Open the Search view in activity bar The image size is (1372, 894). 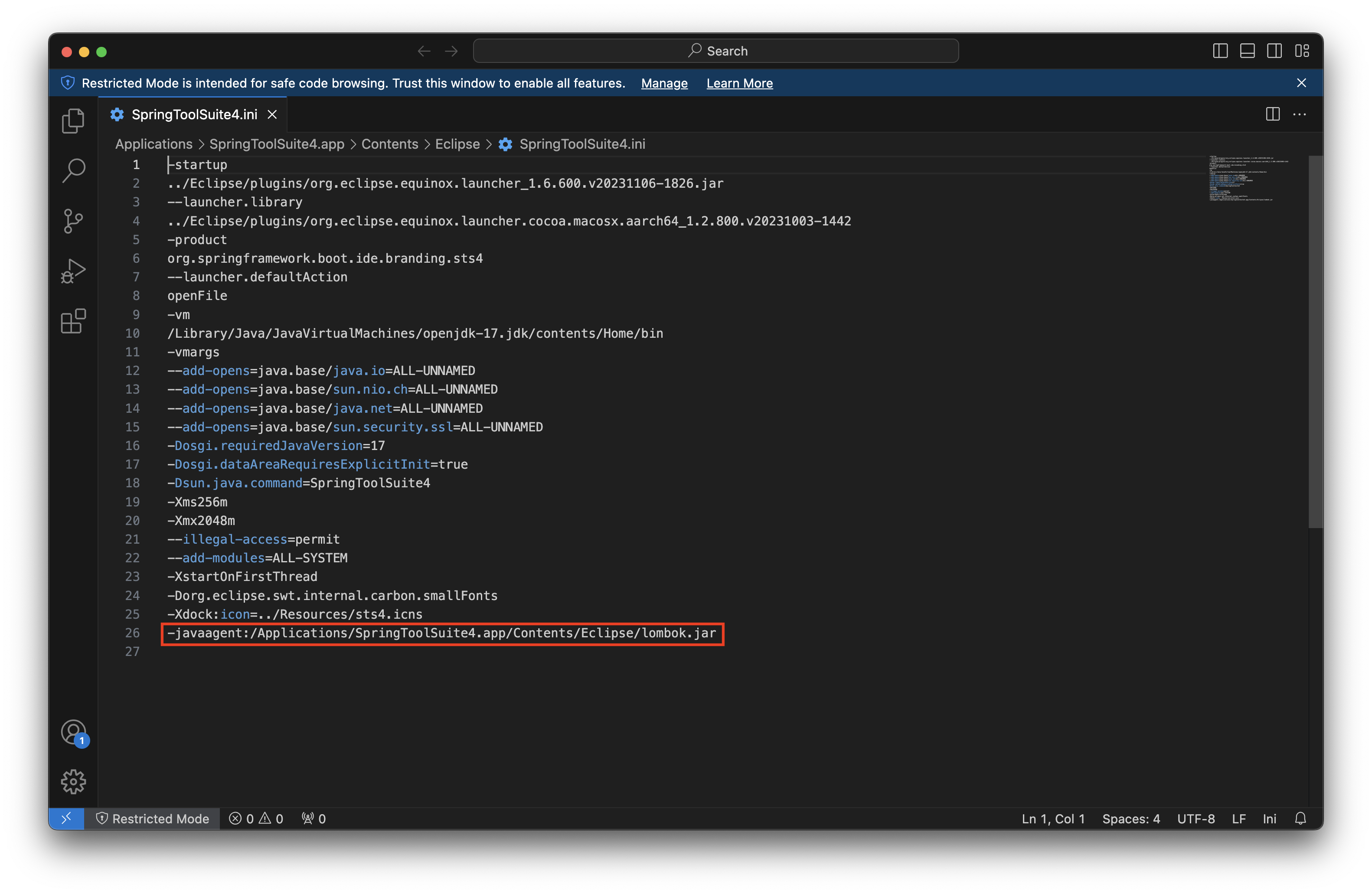click(73, 171)
